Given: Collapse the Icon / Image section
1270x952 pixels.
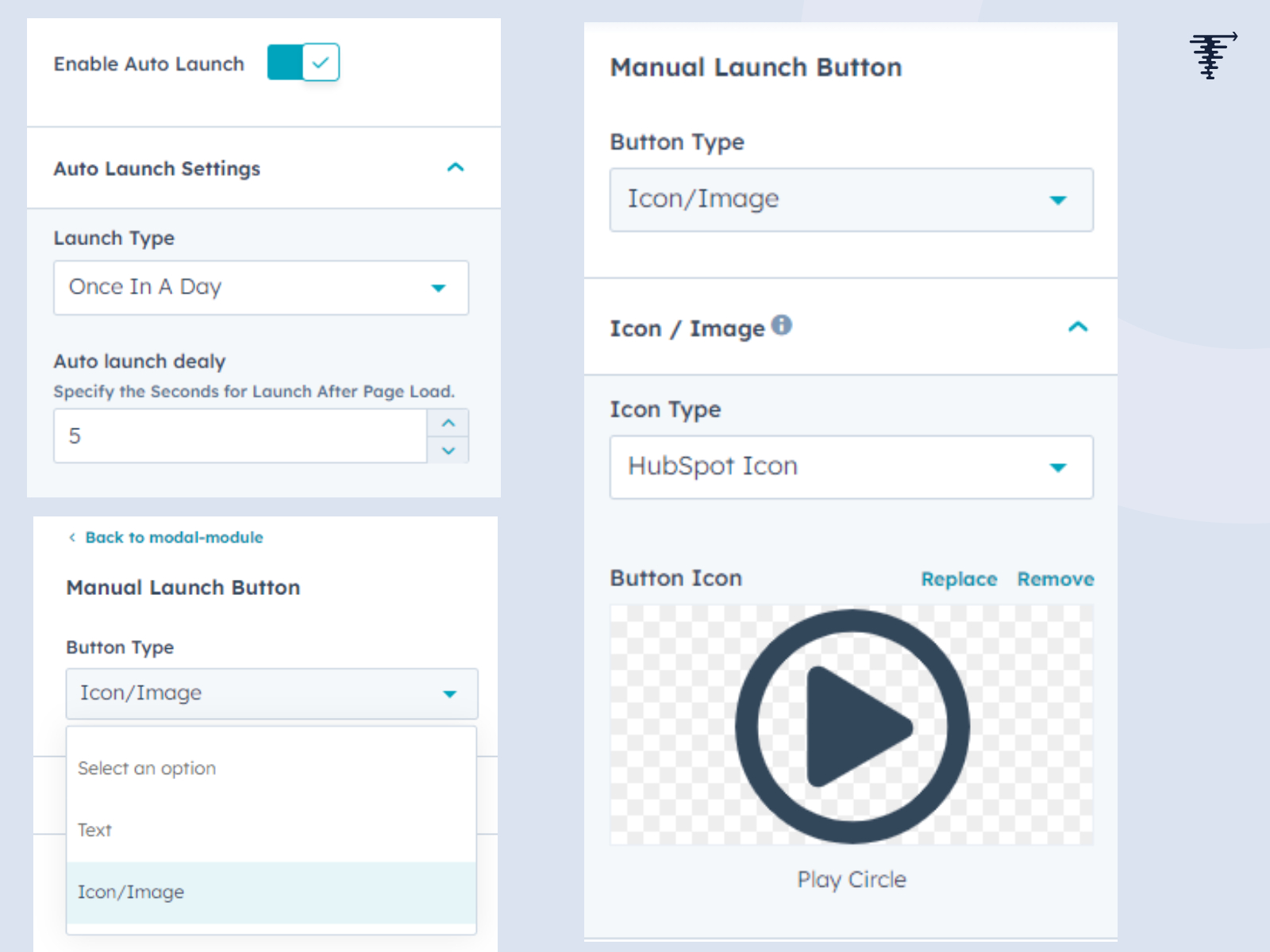Looking at the screenshot, I should coord(1077,327).
